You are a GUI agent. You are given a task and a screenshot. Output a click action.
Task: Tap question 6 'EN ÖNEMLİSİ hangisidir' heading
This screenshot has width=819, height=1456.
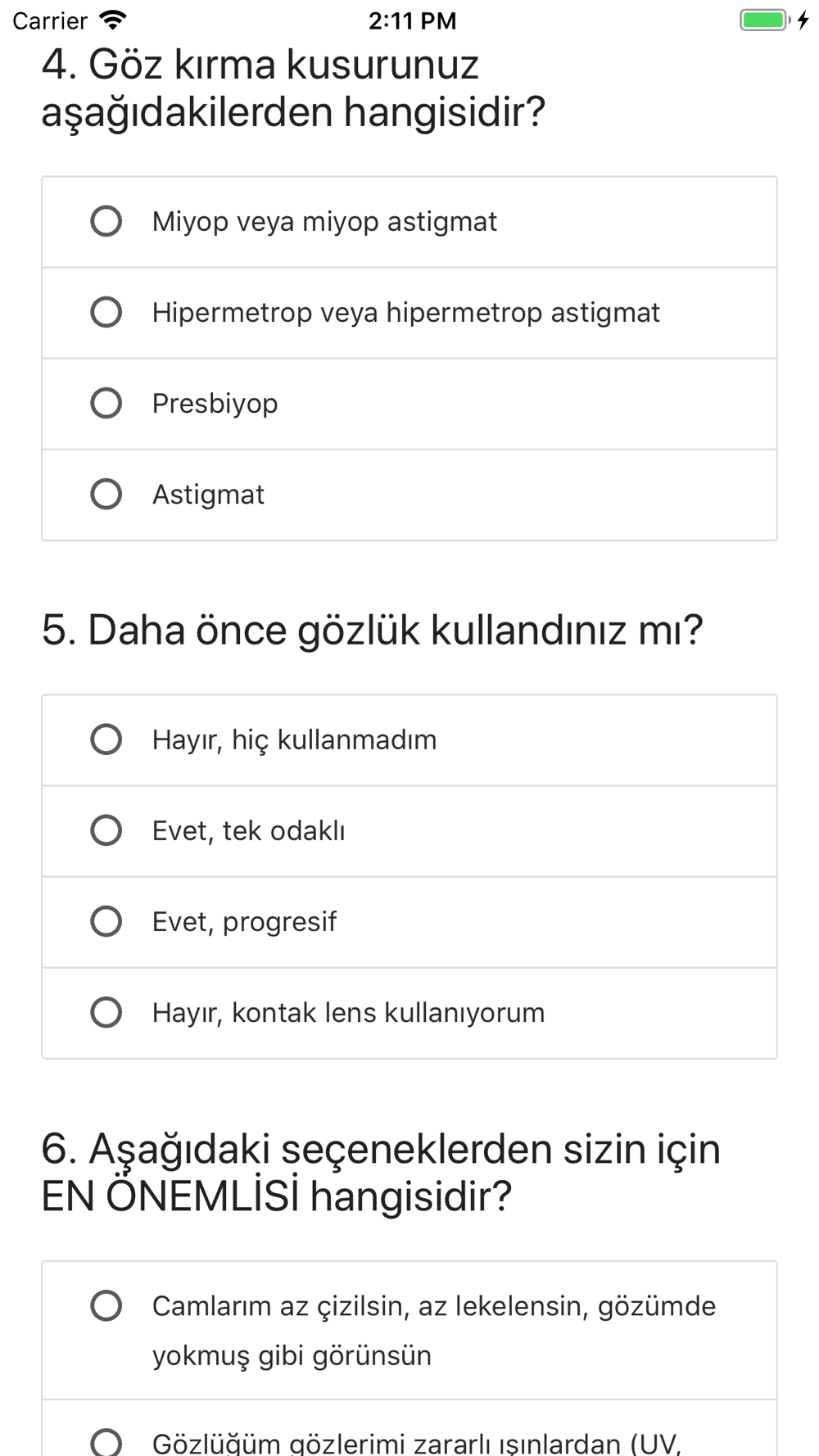(x=380, y=1172)
